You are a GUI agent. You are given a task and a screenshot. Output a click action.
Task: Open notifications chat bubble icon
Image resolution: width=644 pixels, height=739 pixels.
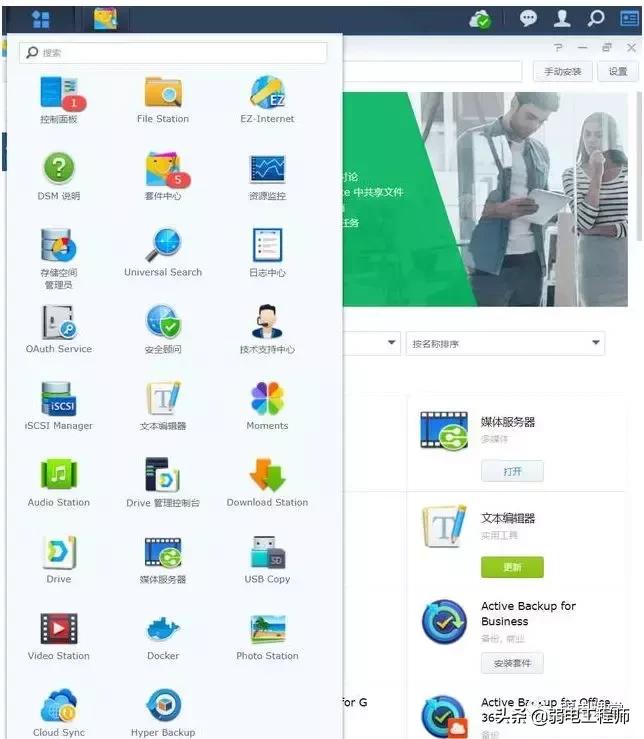click(x=528, y=19)
